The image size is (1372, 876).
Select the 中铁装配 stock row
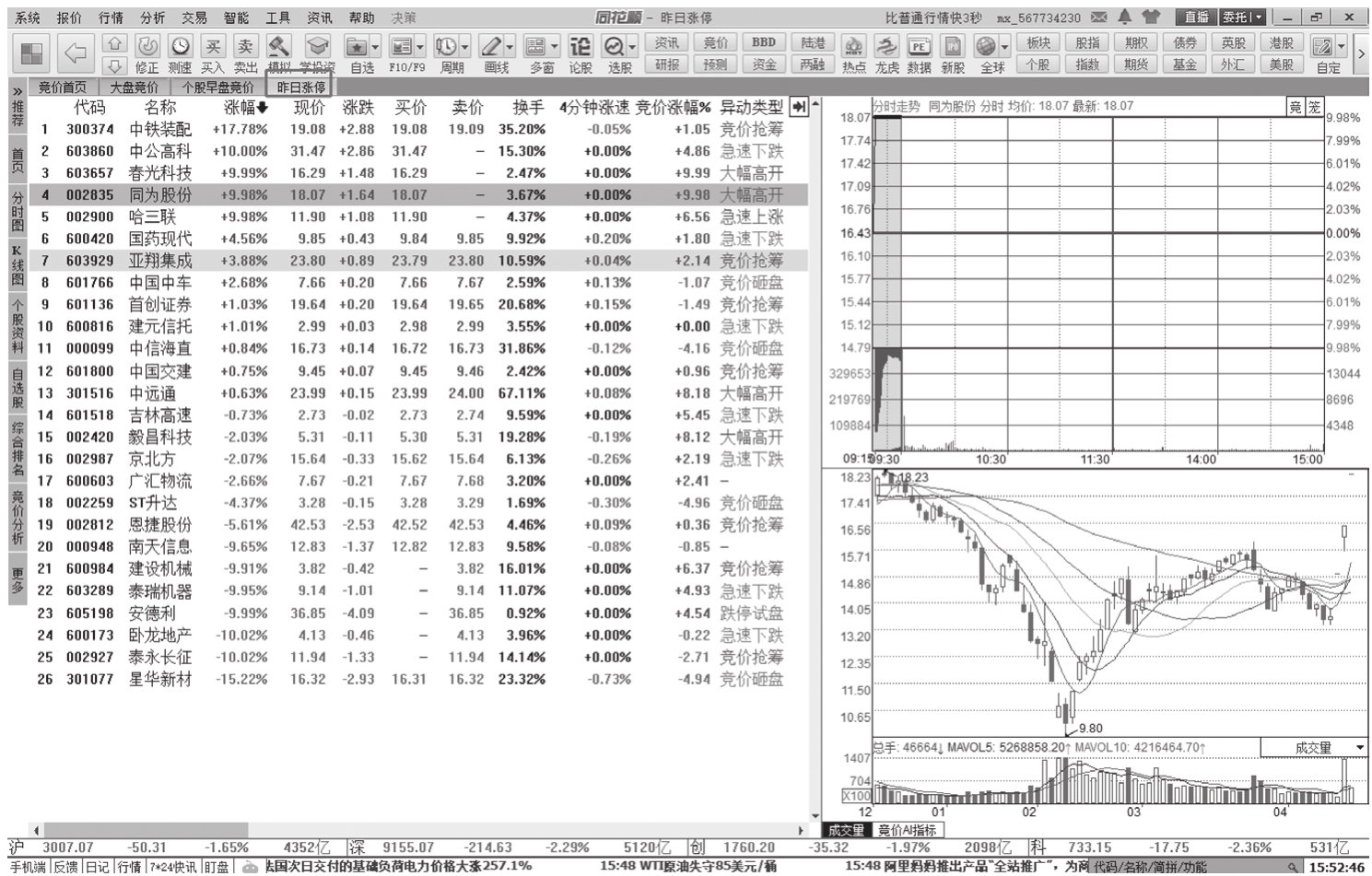coord(418,130)
